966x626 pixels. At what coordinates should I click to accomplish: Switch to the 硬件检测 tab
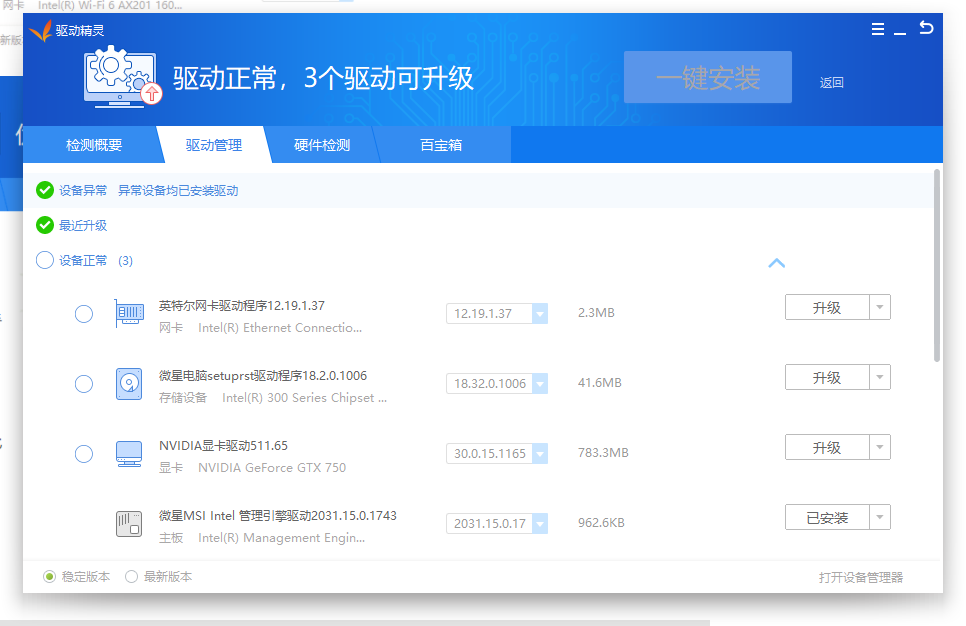point(322,145)
